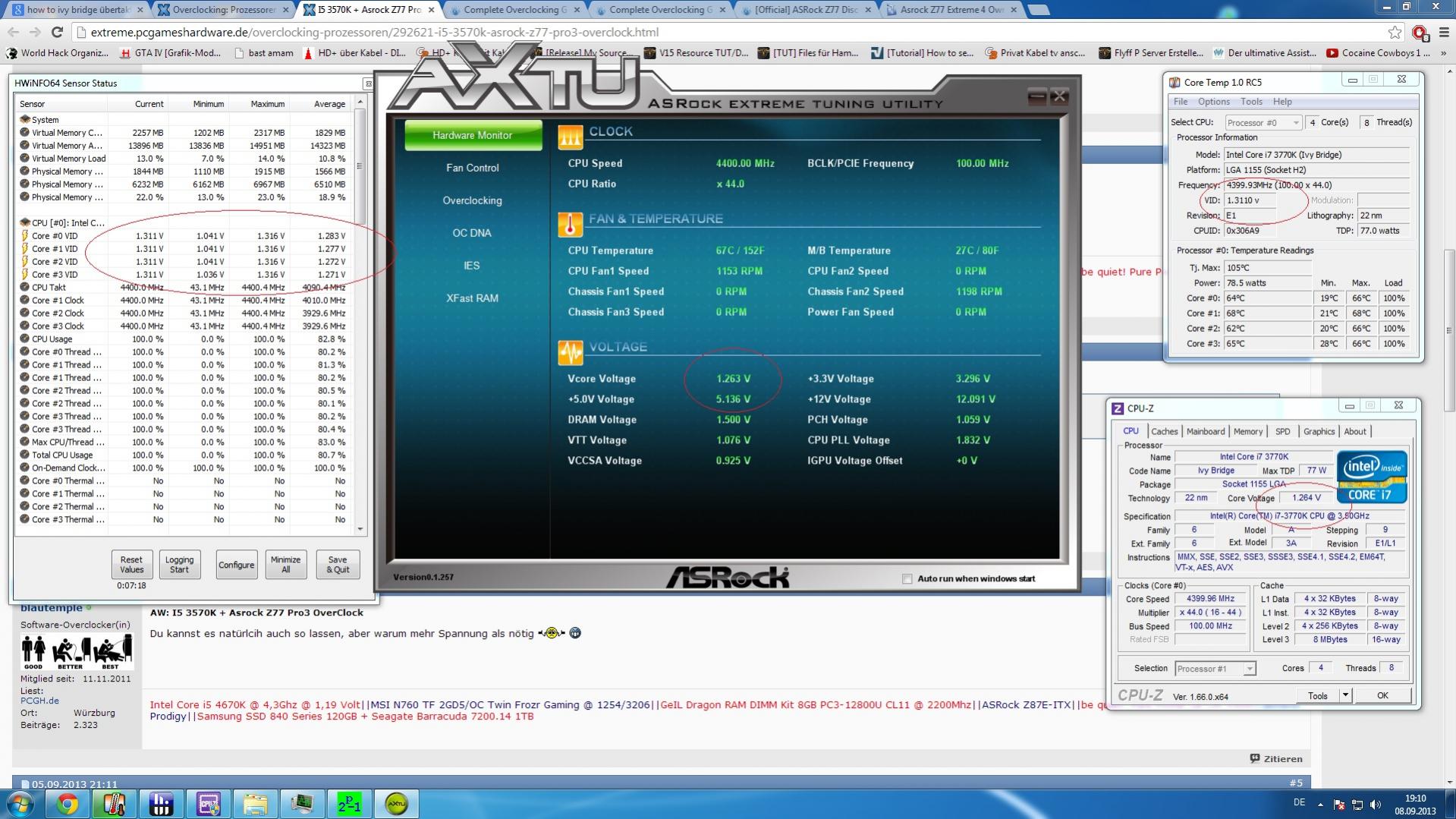This screenshot has width=1456, height=819.
Task: Switch to the Graphics tab in CPU-Z
Action: (x=1319, y=431)
